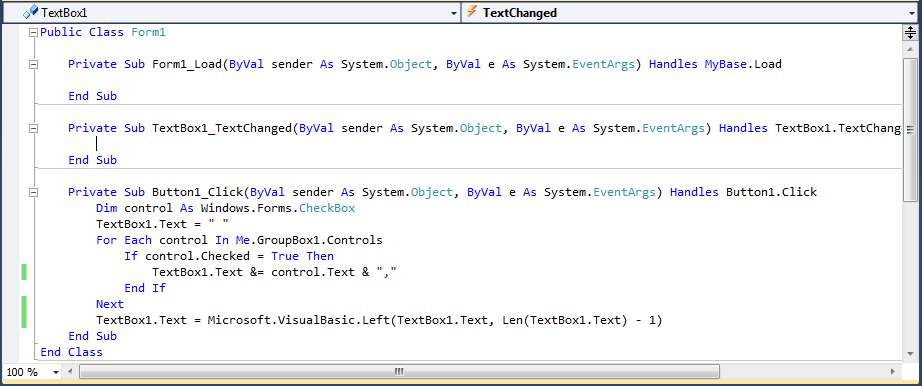
Task: Click the horizontal scrollbar thumb
Action: [399, 372]
